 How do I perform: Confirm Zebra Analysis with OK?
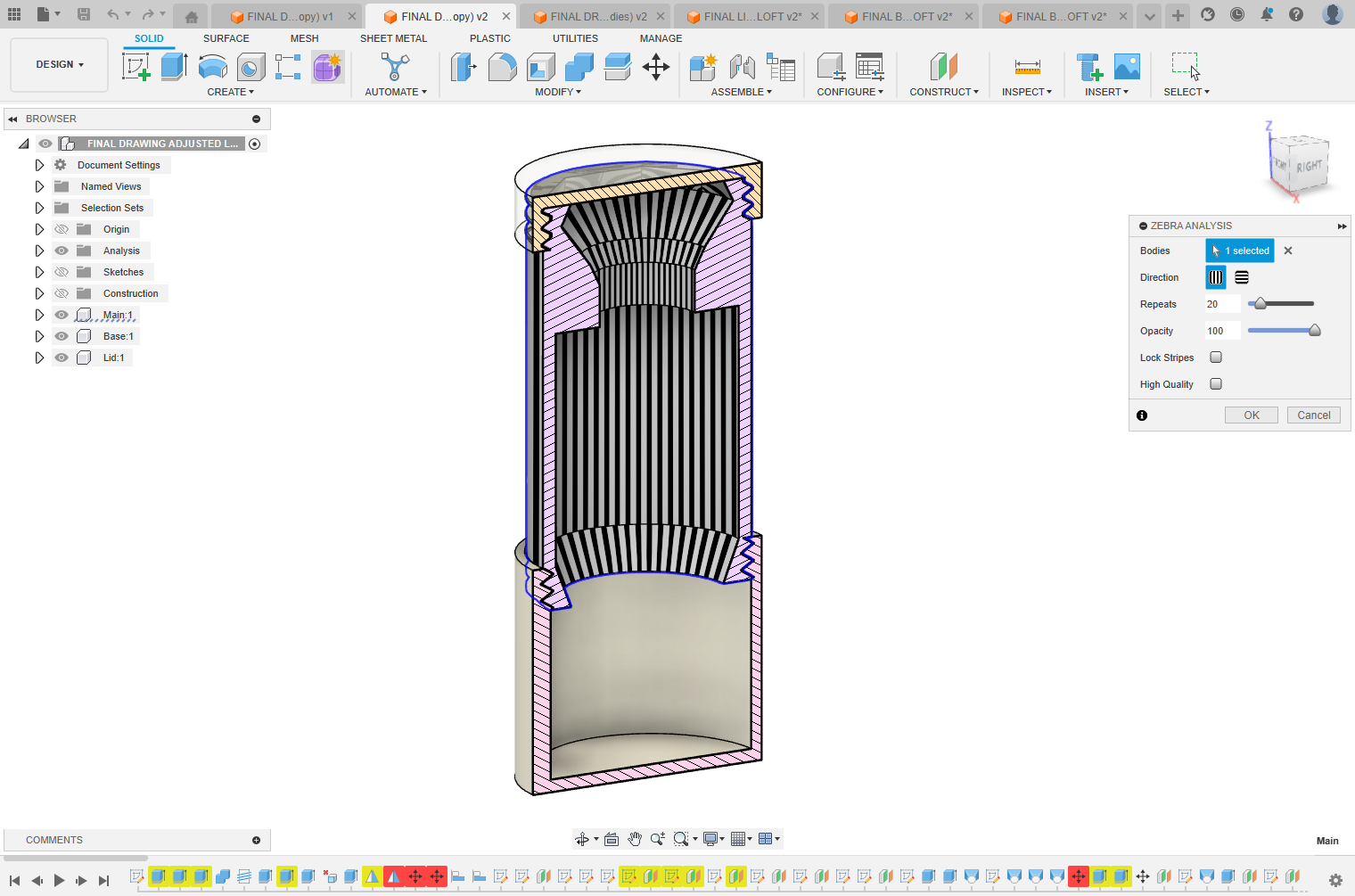(1252, 415)
